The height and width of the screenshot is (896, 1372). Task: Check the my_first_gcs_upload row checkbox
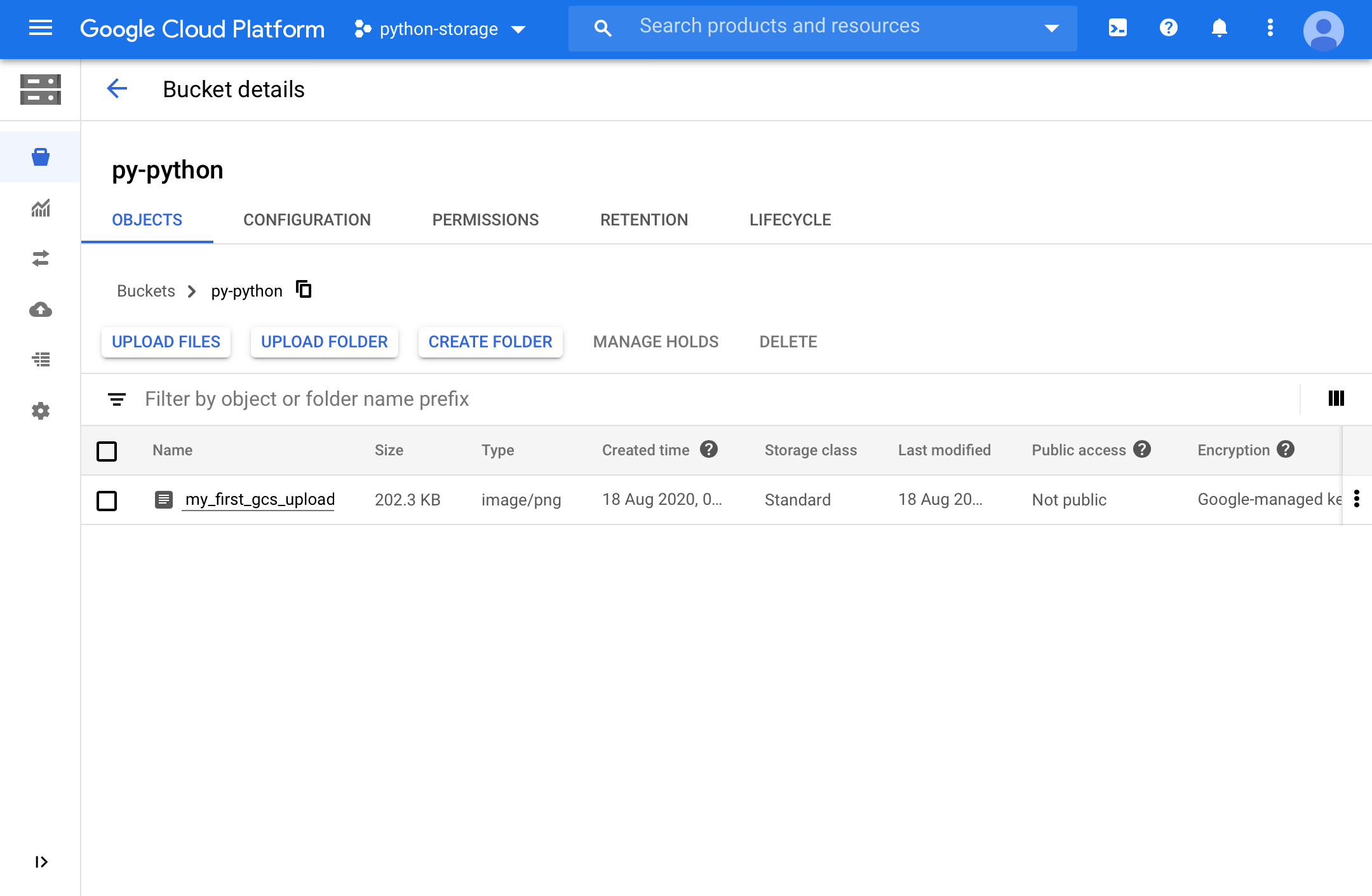click(107, 500)
